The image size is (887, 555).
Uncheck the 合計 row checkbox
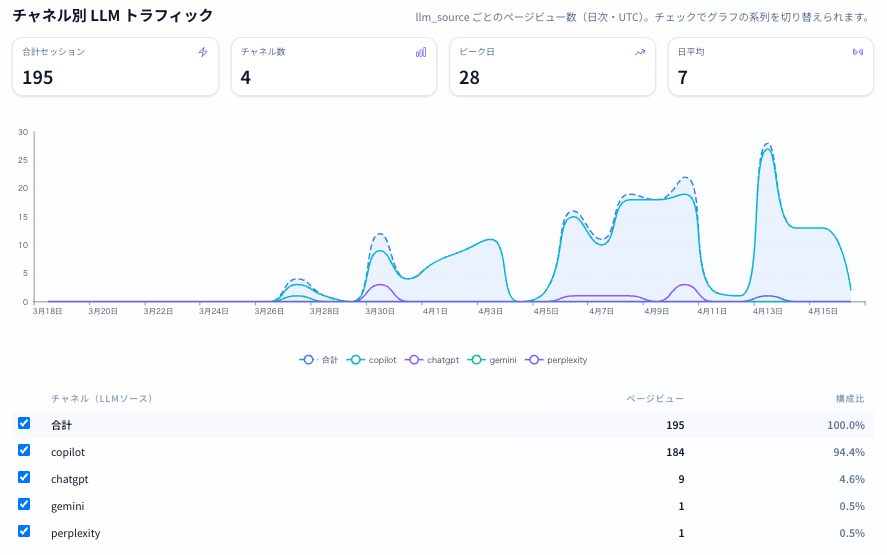click(24, 423)
